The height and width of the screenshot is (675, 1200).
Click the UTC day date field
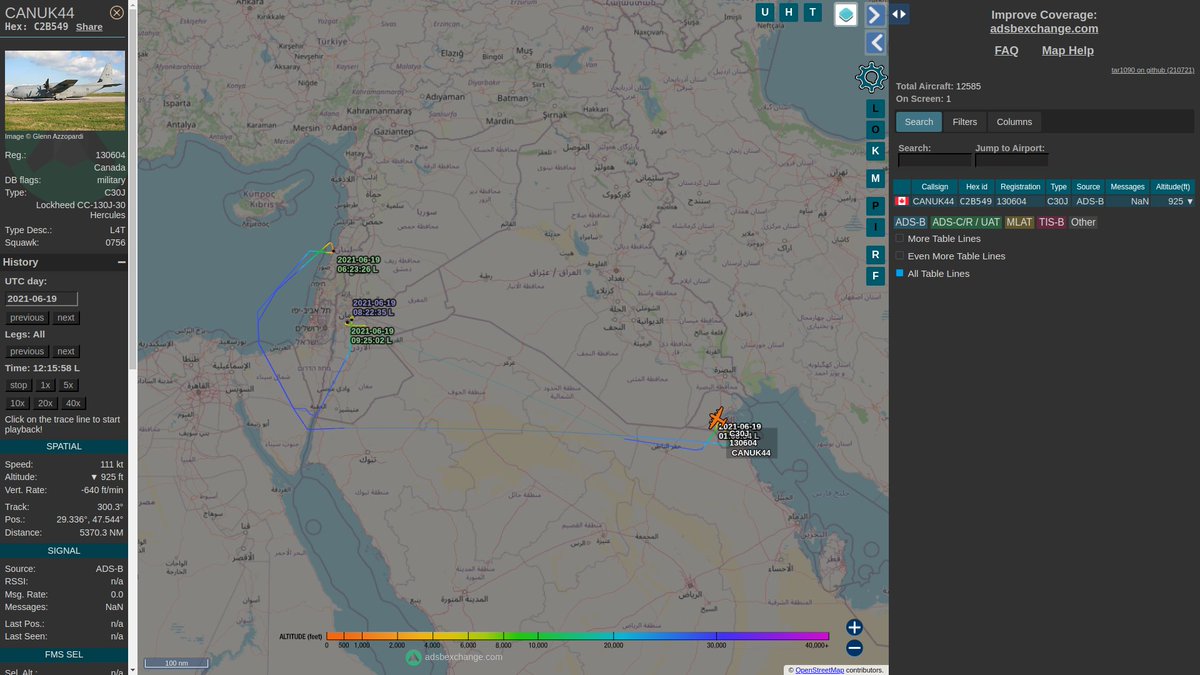[41, 299]
